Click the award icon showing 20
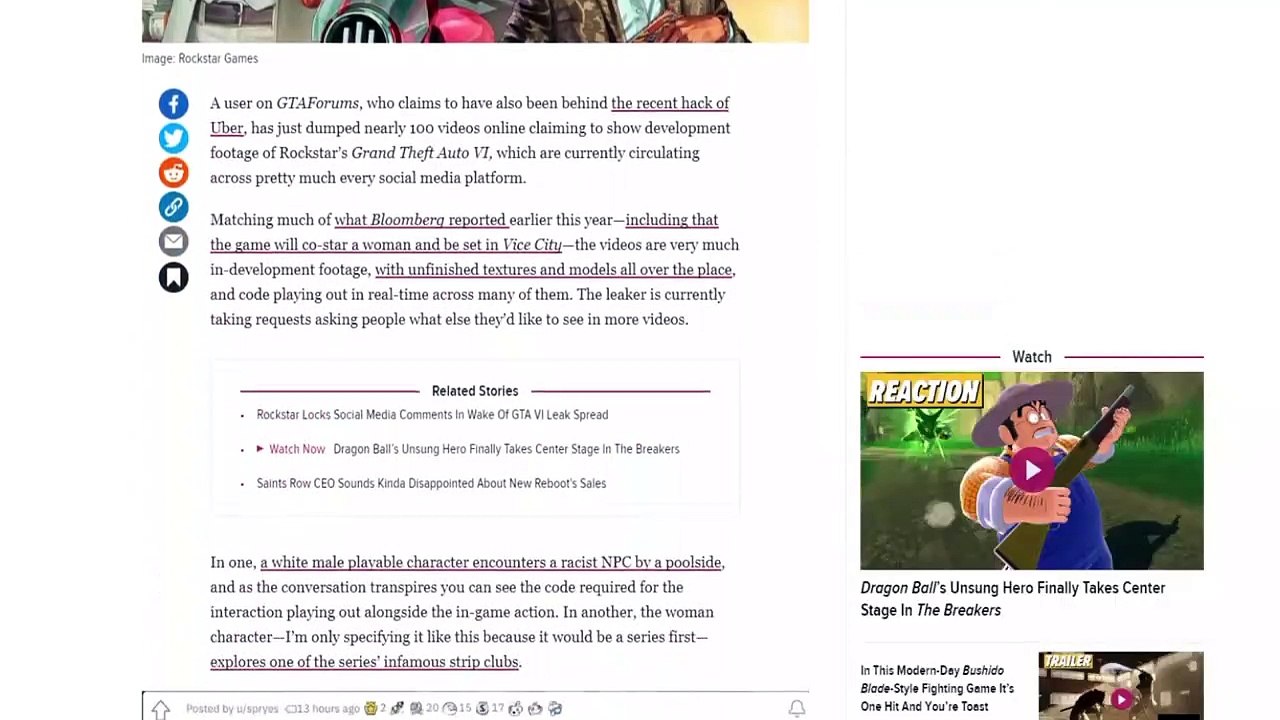The image size is (1280, 720). [417, 709]
